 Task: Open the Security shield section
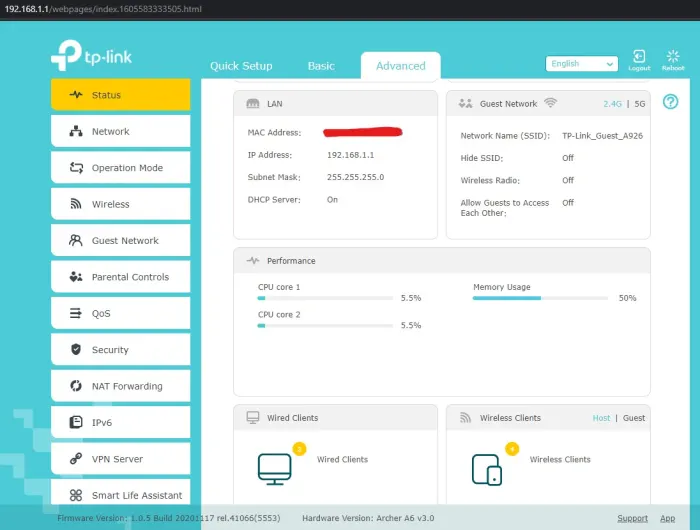coord(120,350)
